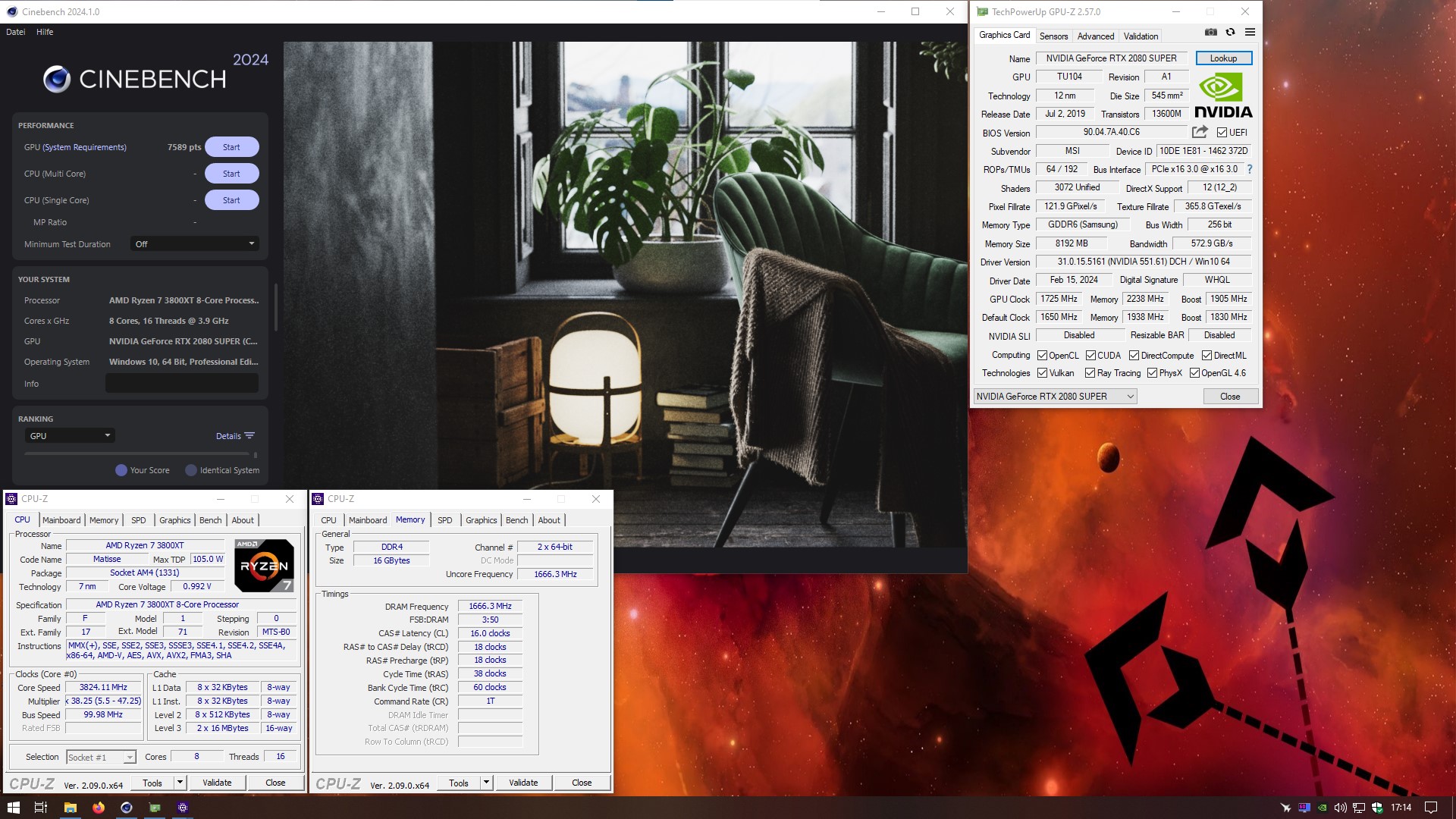Open File Explorer from the taskbar
This screenshot has height=819, width=1456.
tap(70, 808)
